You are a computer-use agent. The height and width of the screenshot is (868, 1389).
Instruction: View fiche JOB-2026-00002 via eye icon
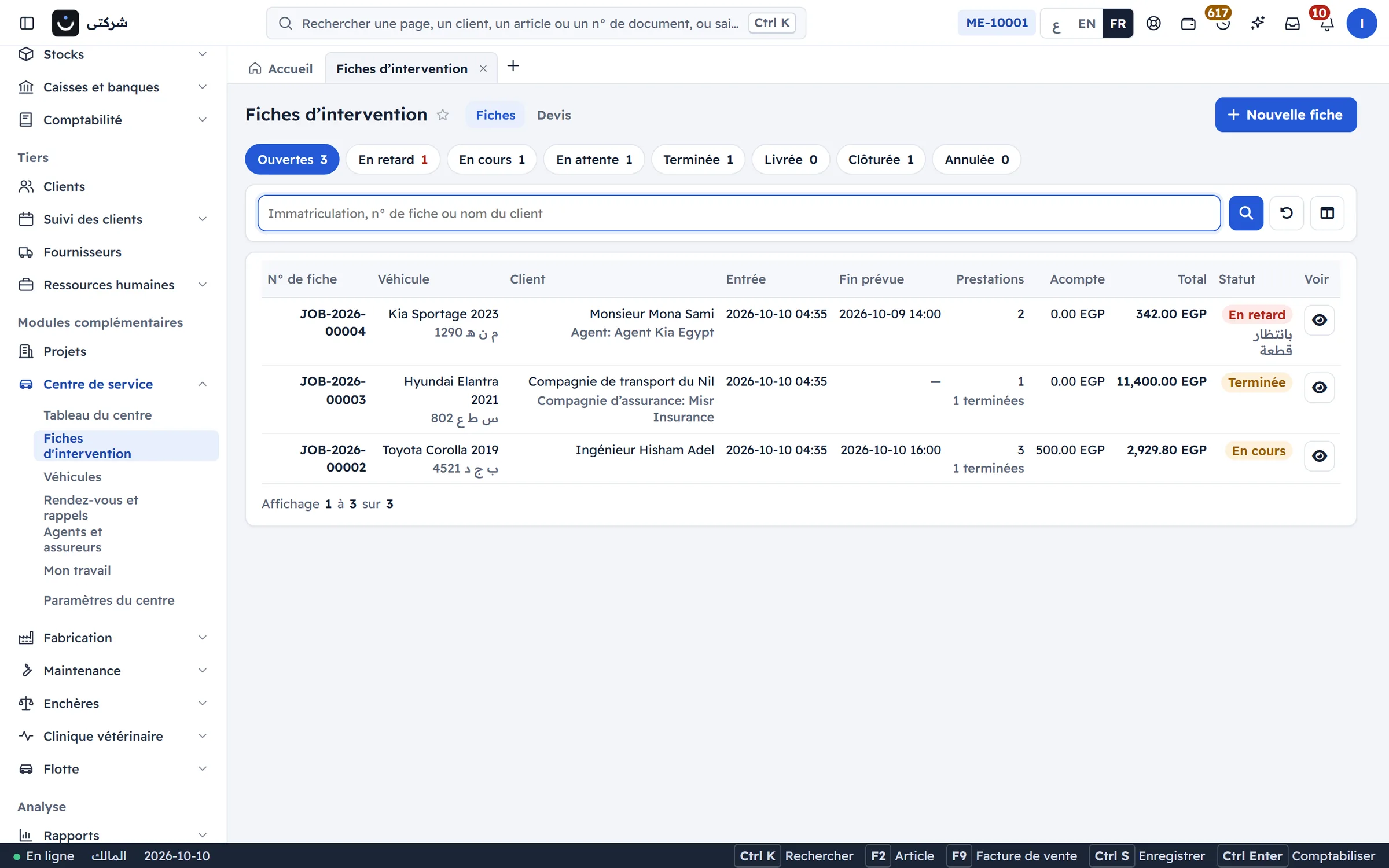click(x=1319, y=456)
